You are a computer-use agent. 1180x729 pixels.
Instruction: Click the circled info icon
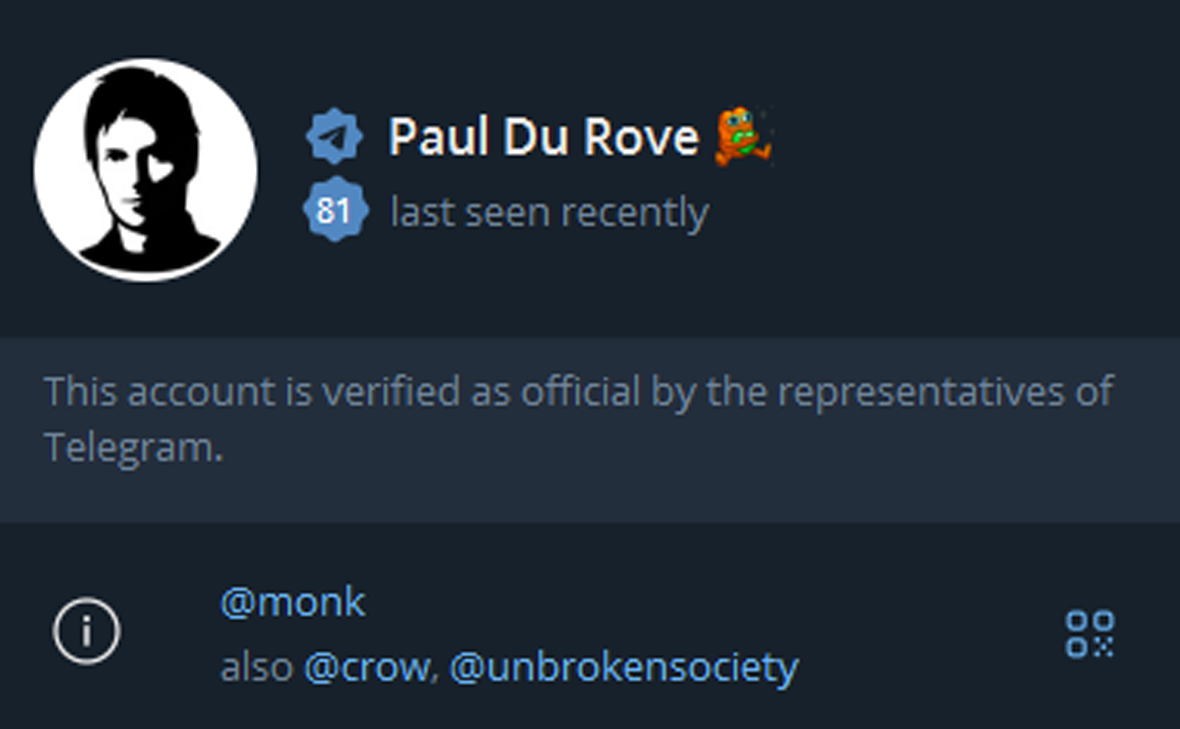tap(87, 631)
